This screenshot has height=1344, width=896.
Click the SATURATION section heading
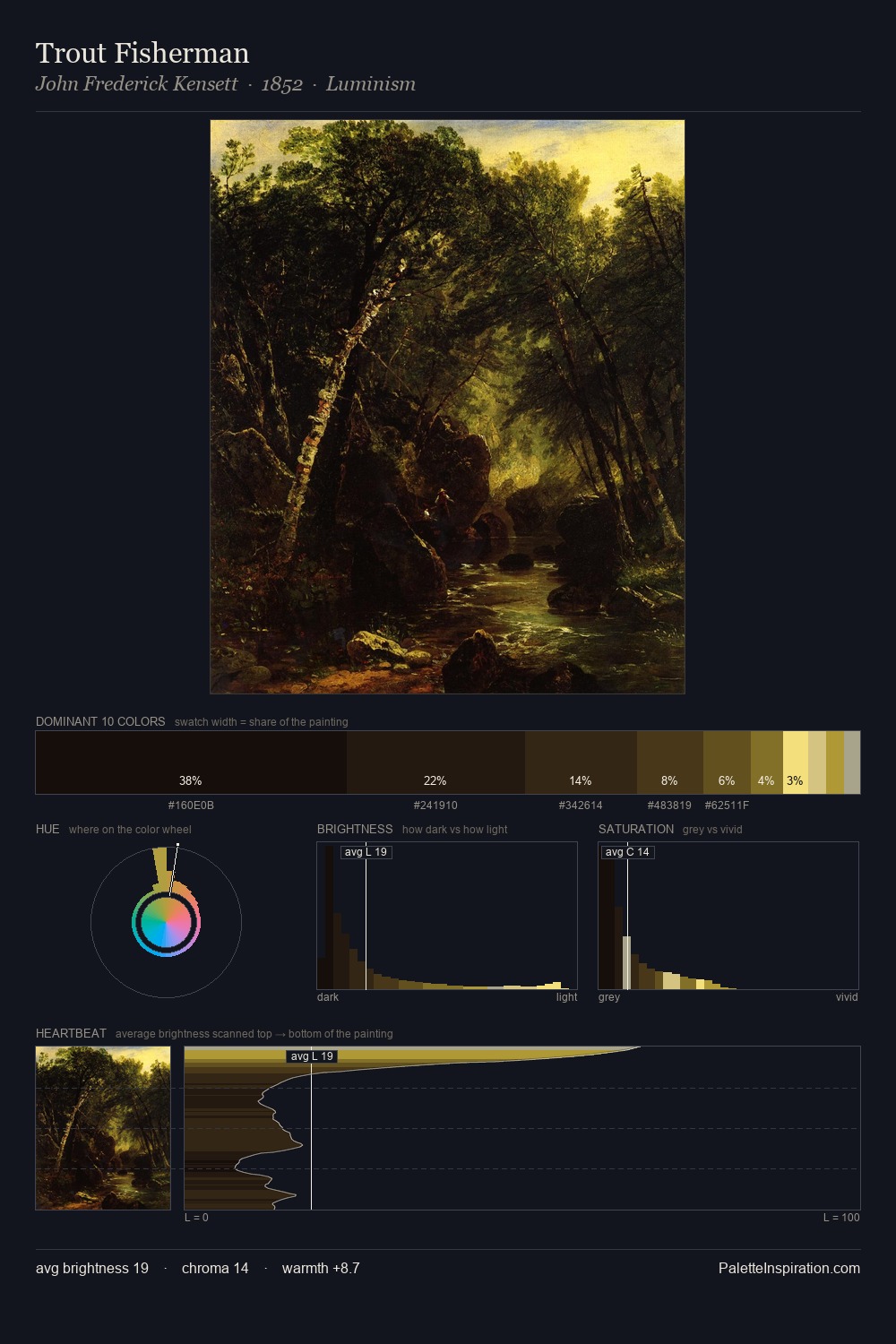tap(636, 829)
